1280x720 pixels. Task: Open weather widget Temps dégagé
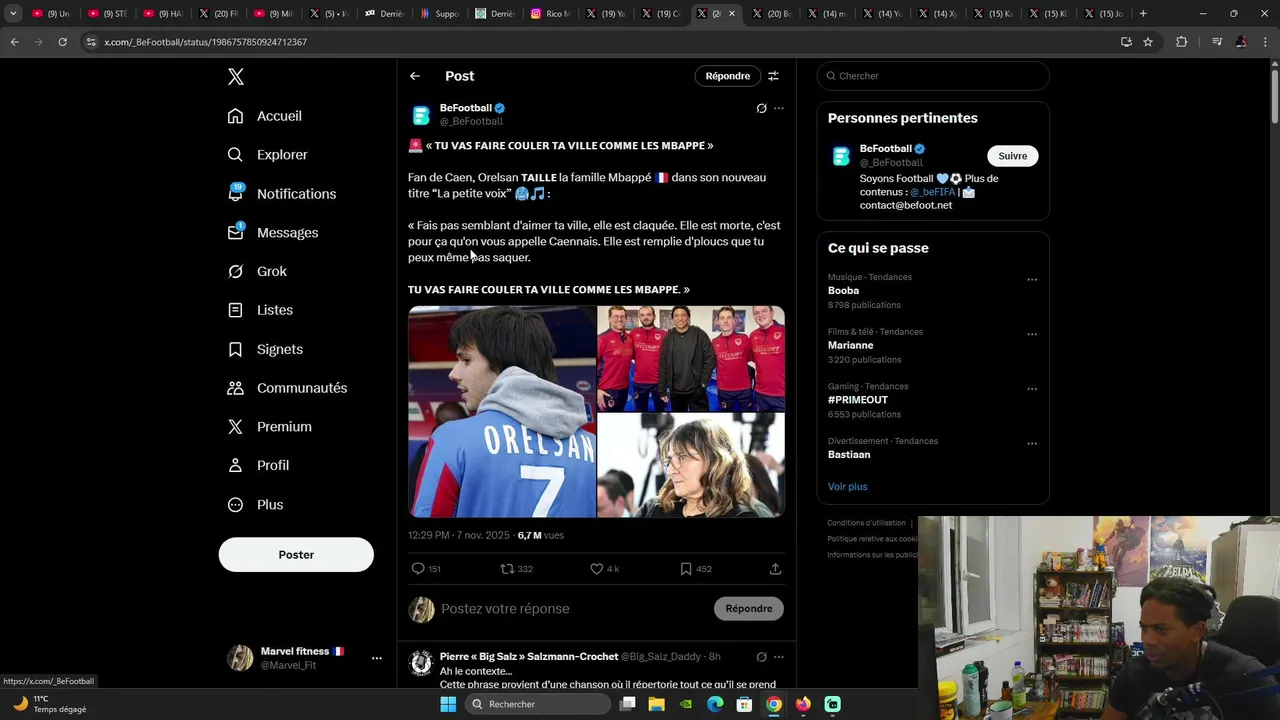[x=50, y=704]
